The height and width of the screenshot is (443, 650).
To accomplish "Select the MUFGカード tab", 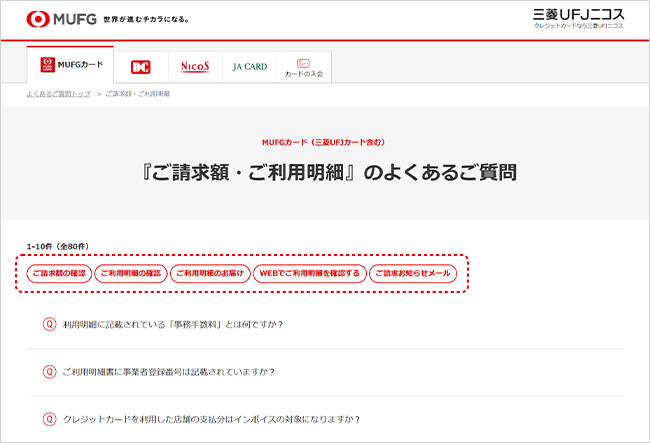I will click(70, 65).
